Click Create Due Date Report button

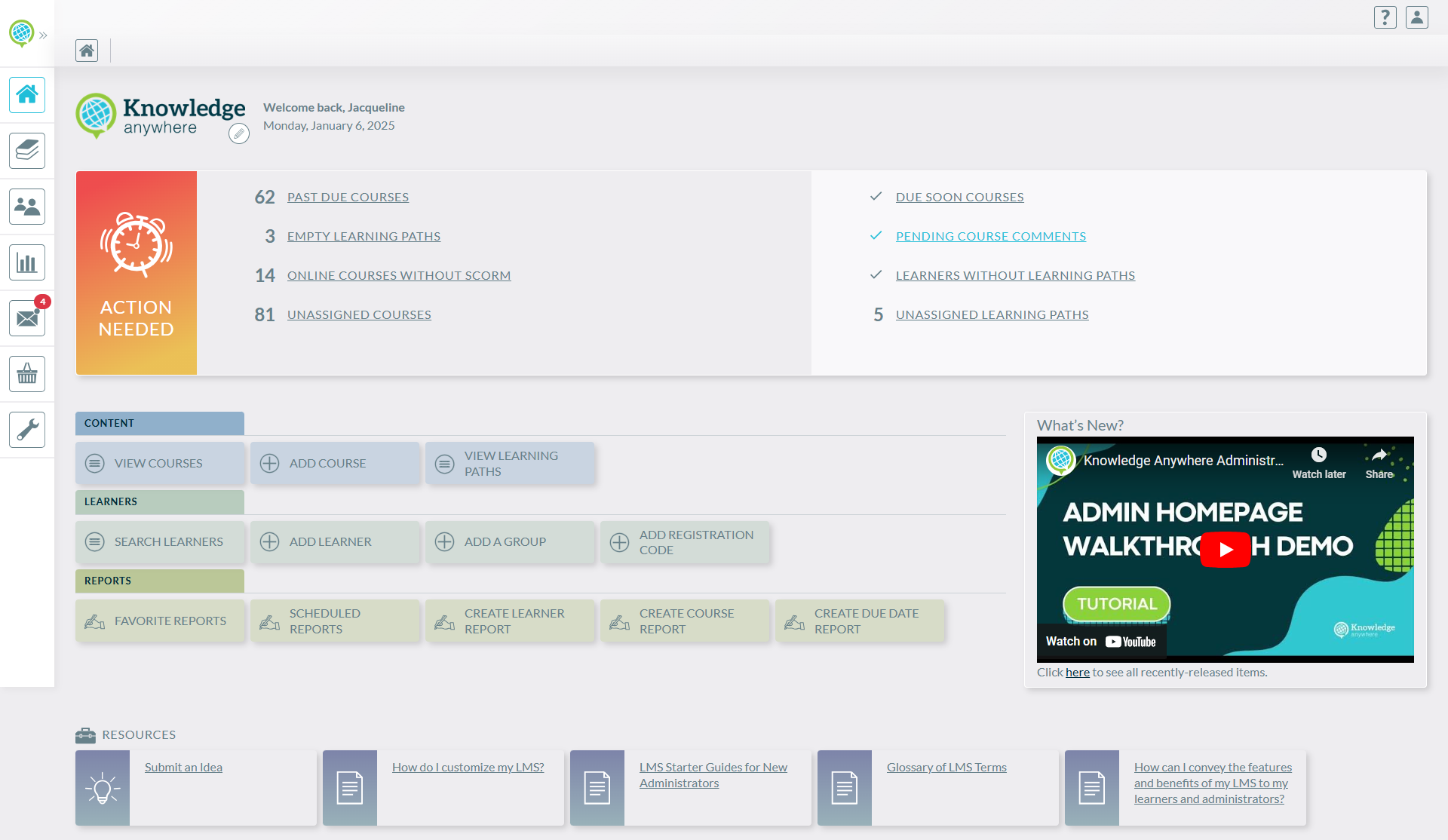point(860,621)
